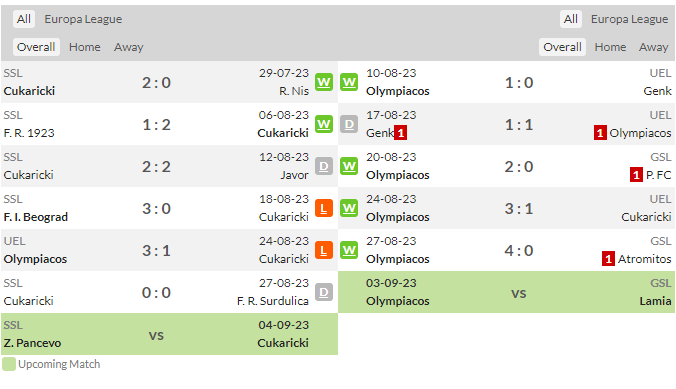Image resolution: width=676 pixels, height=389 pixels.
Task: Switch right panel to Away matches
Action: tap(654, 47)
